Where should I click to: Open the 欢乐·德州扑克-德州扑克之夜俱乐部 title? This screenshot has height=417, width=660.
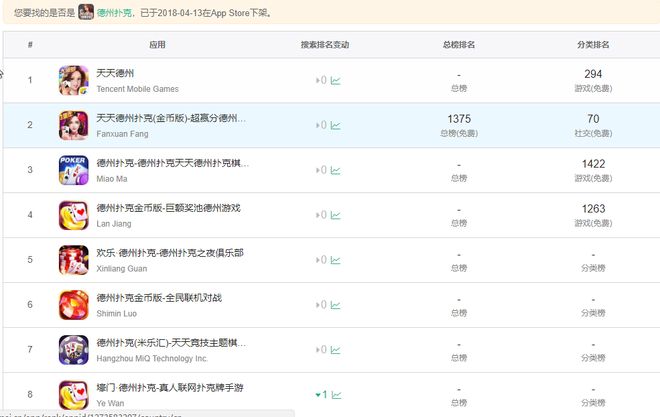pyautogui.click(x=170, y=253)
